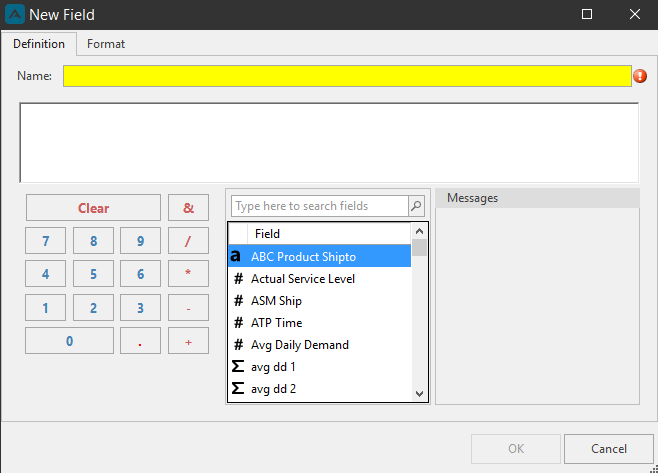
Task: Click the OK button
Action: (516, 449)
